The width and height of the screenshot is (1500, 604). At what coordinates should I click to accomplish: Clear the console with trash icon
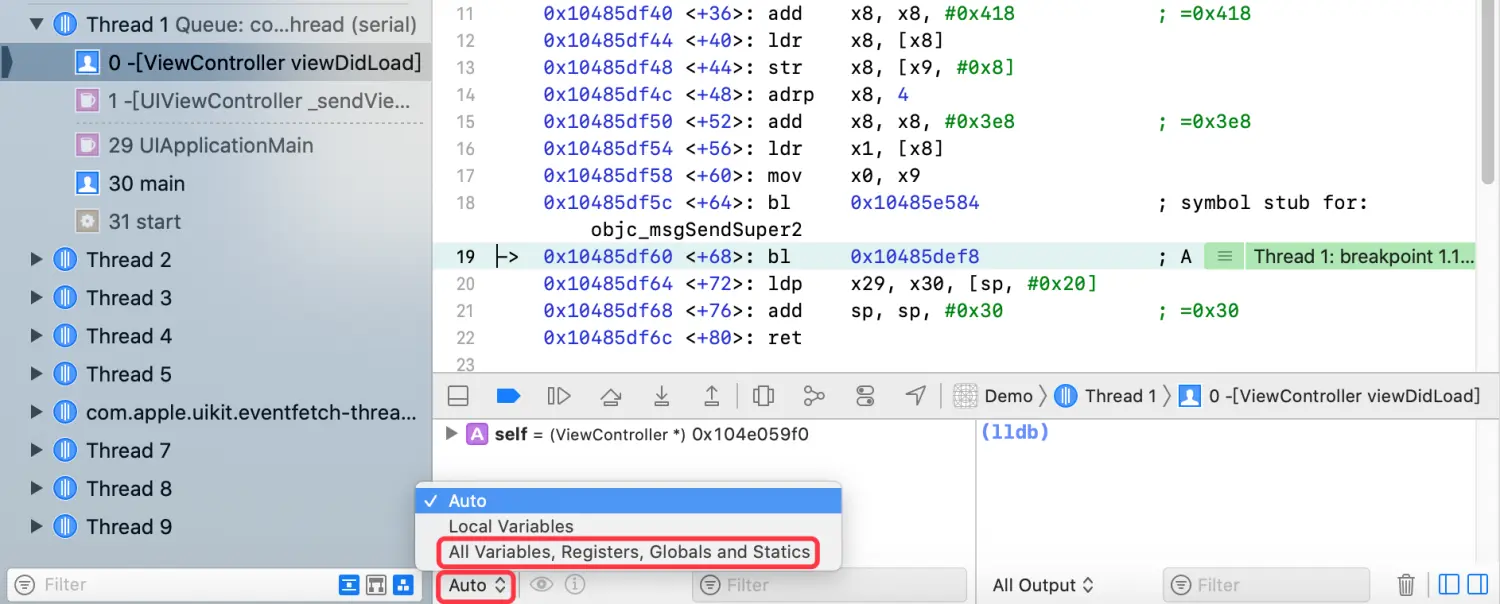click(1406, 585)
